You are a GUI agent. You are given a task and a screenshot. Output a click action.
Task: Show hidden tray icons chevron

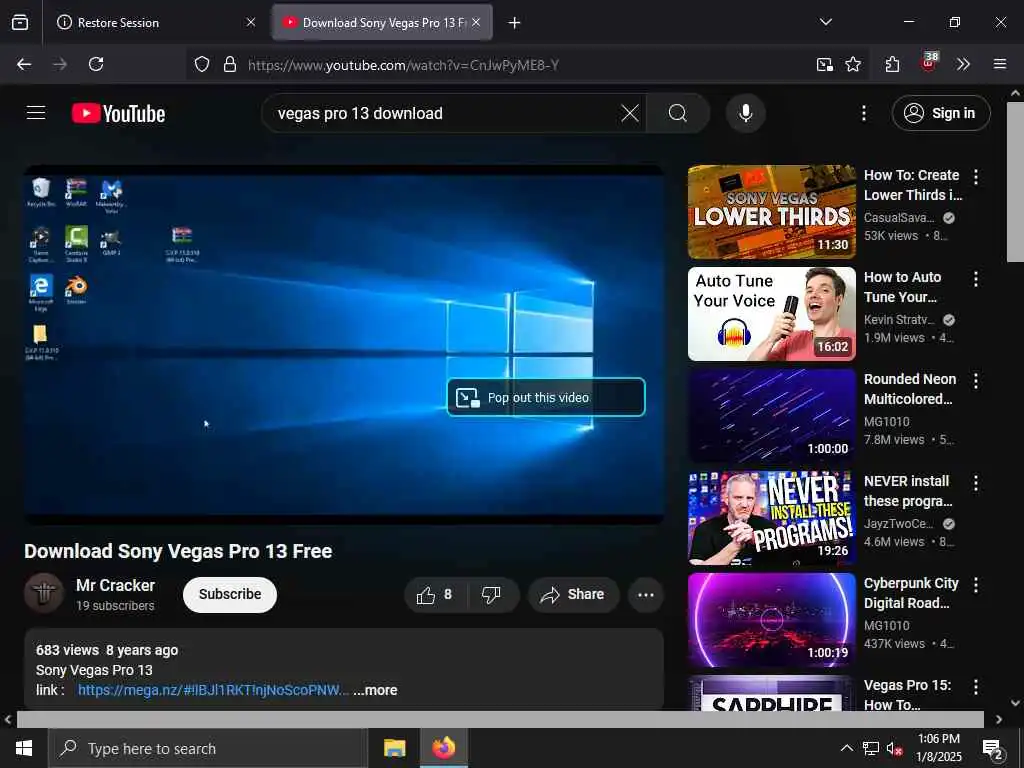846,748
